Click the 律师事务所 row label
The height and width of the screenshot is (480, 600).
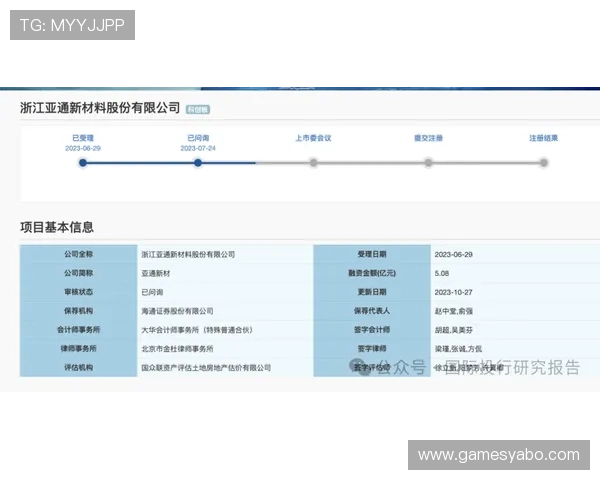point(78,348)
